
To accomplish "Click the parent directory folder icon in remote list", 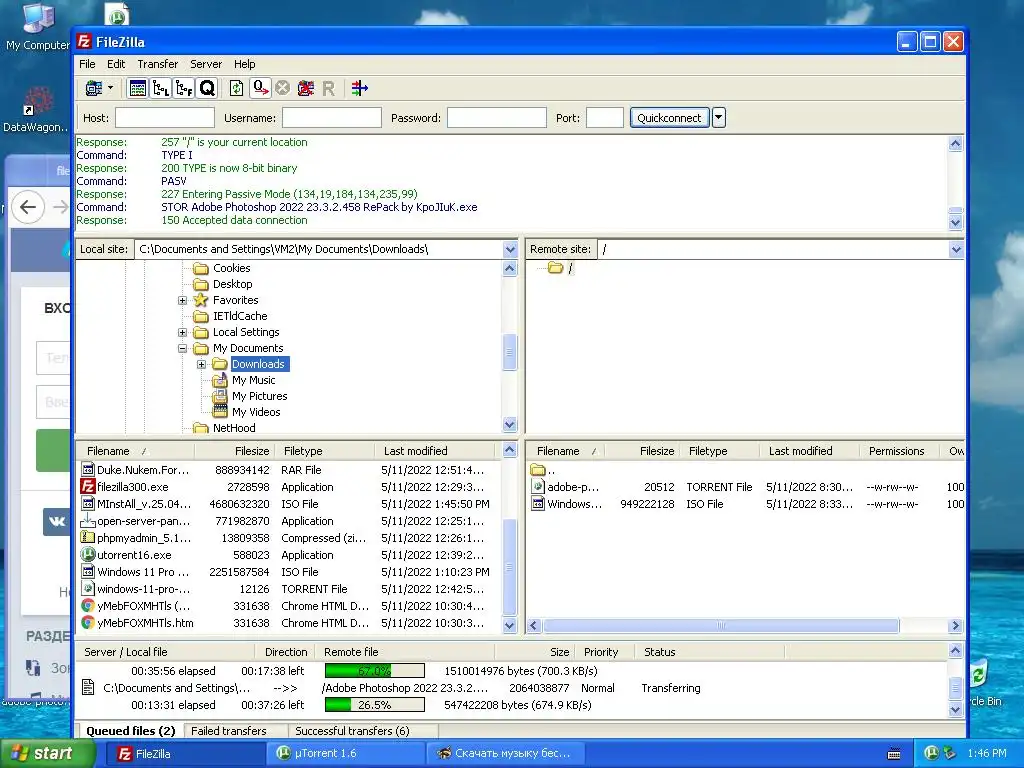I will pyautogui.click(x=538, y=470).
